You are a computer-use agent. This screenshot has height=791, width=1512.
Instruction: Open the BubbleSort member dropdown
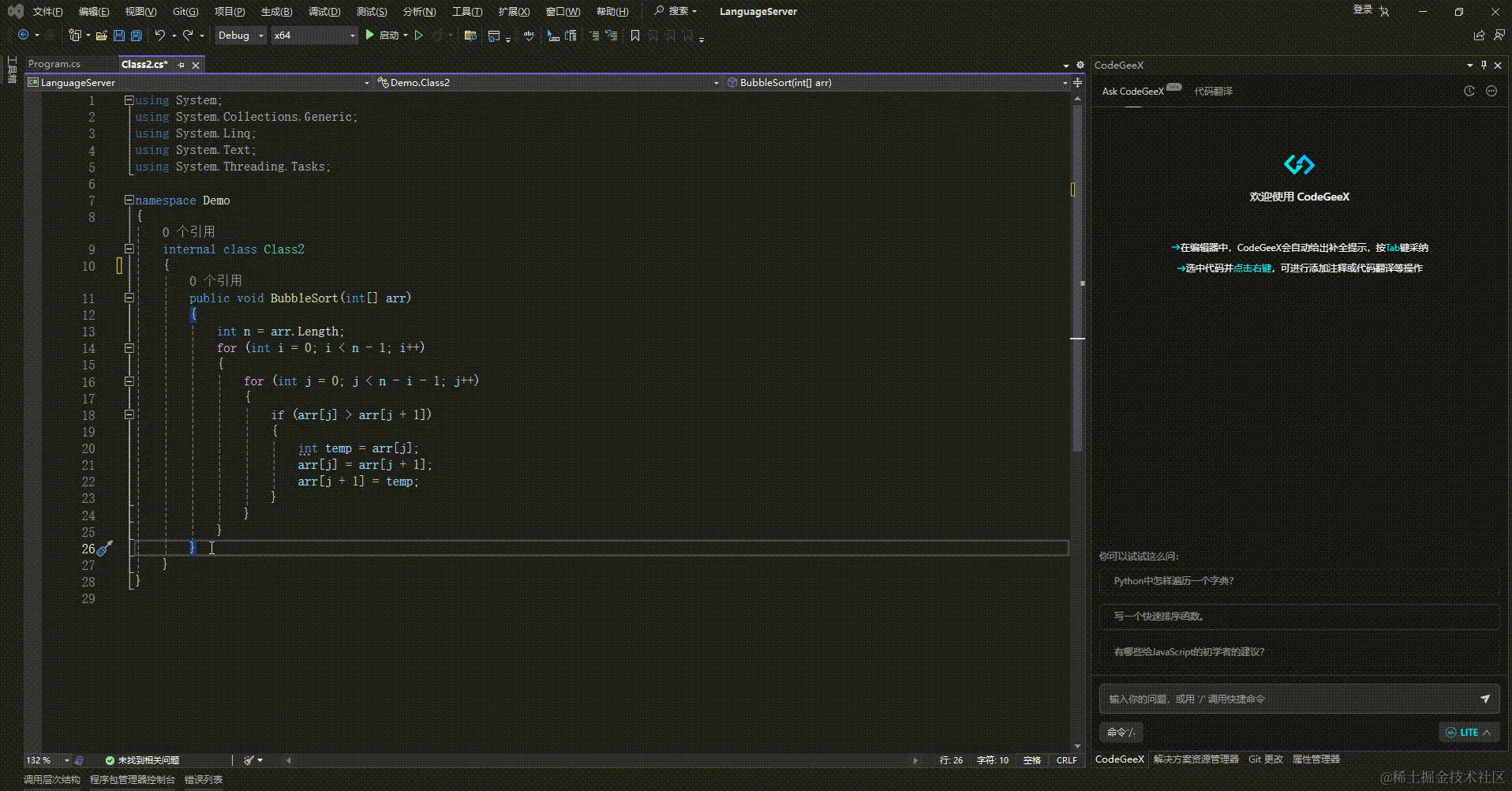point(896,82)
